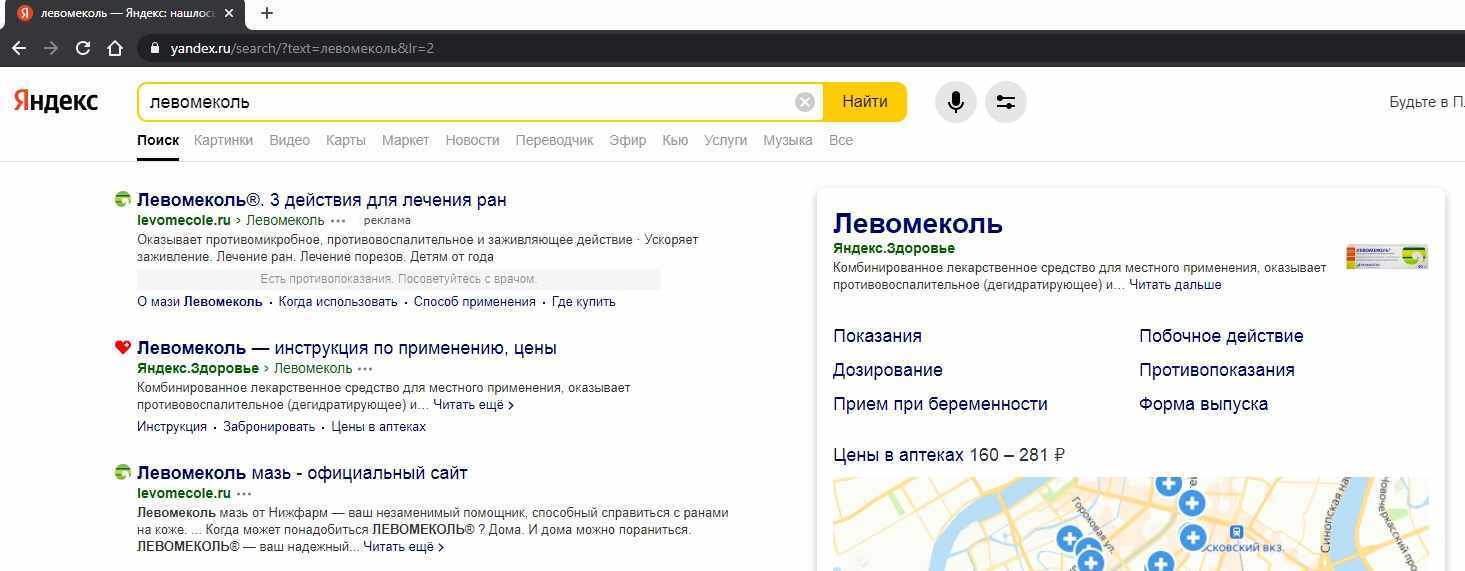Image resolution: width=1465 pixels, height=571 pixels.
Task: Open 'Цены в аптеках' link under result
Action: [378, 427]
